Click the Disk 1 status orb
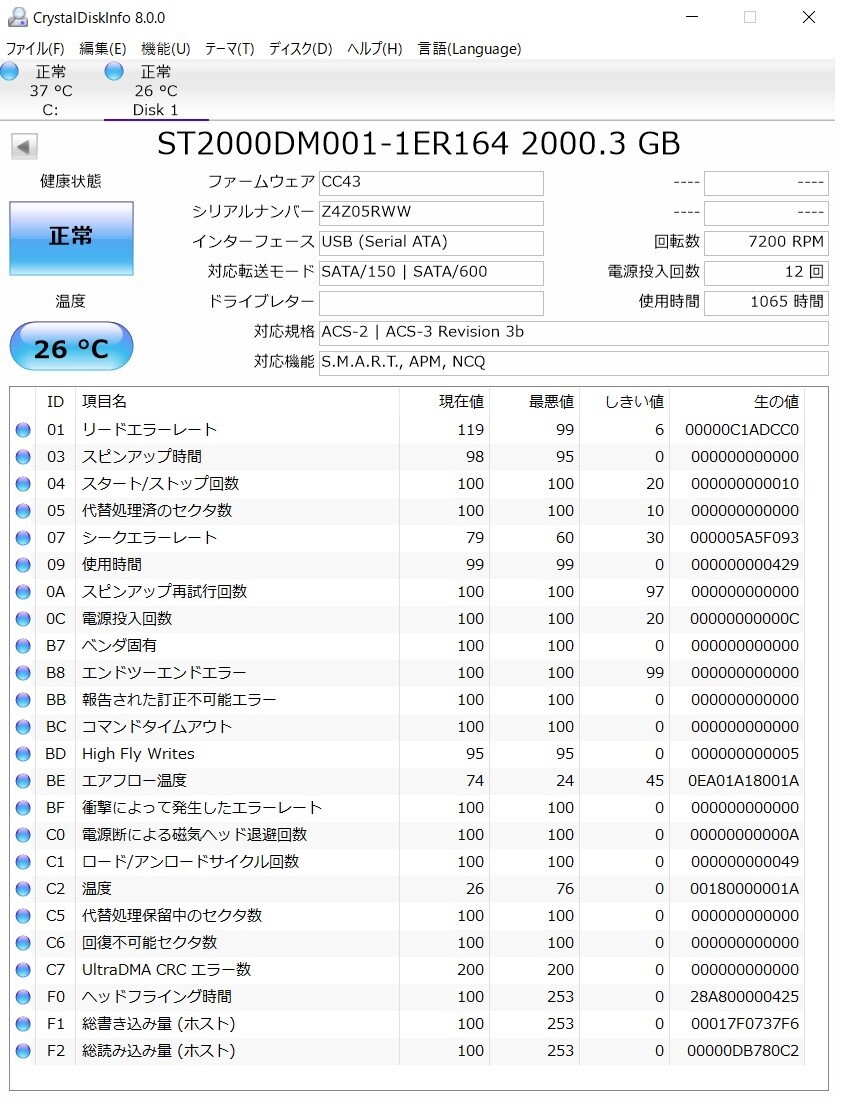The width and height of the screenshot is (854, 1120). click(x=114, y=71)
